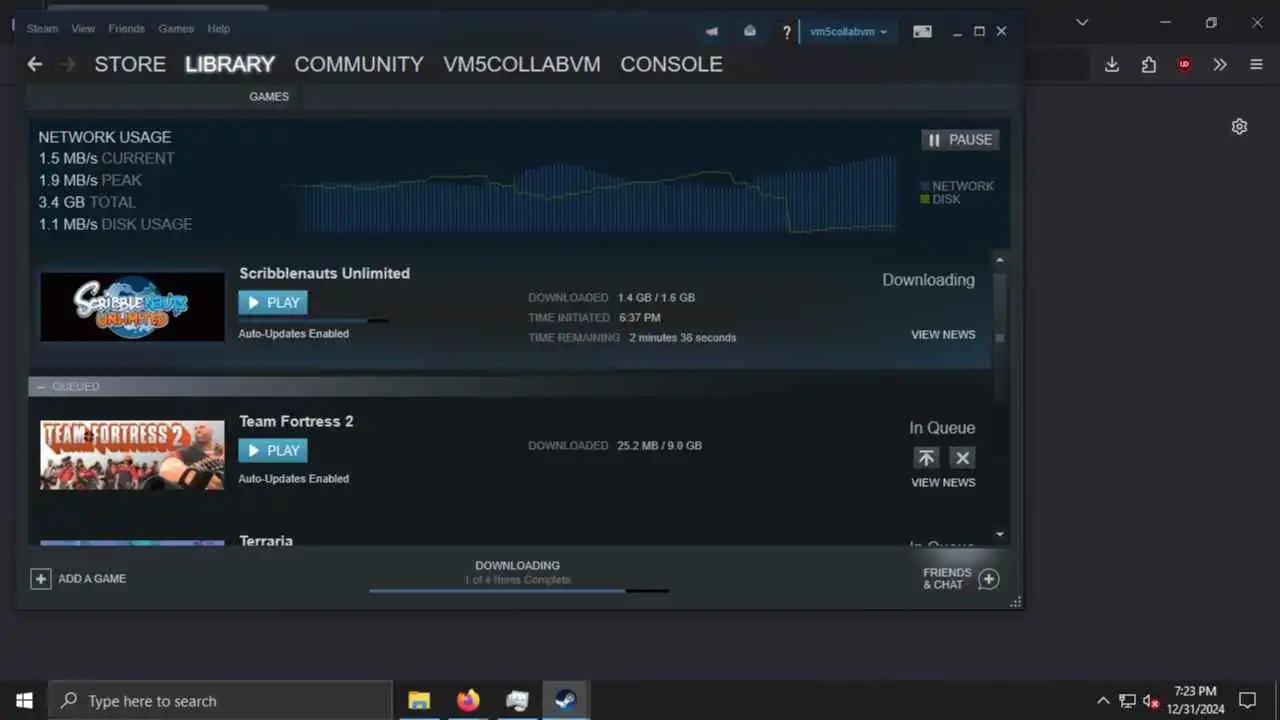Screen dimensions: 1280x720
Task: Click the overall download progress bar
Action: pos(519,591)
